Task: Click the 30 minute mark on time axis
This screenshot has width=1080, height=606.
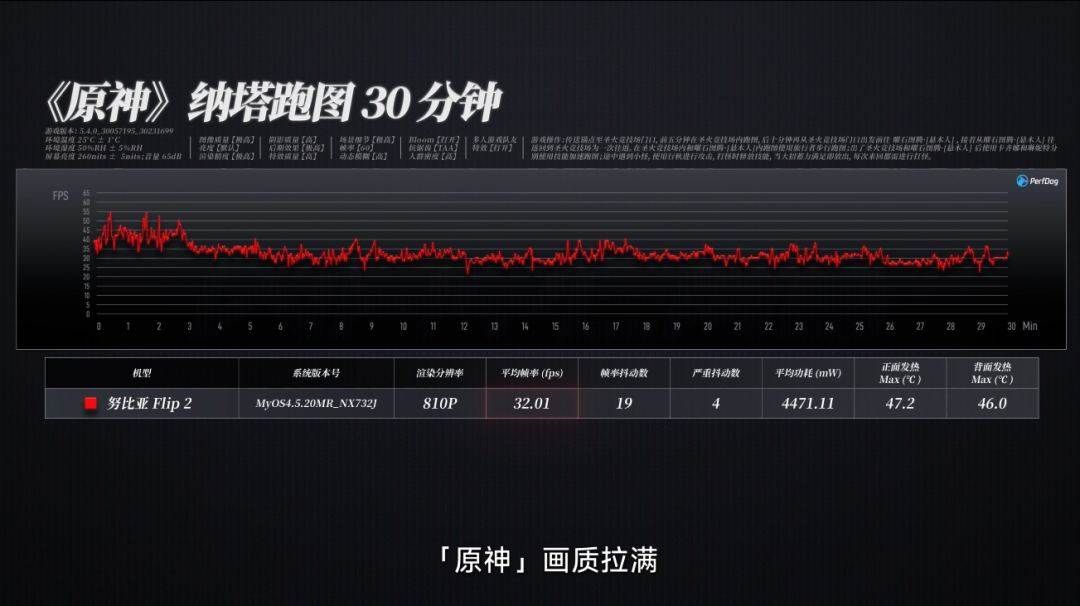Action: (1011, 326)
